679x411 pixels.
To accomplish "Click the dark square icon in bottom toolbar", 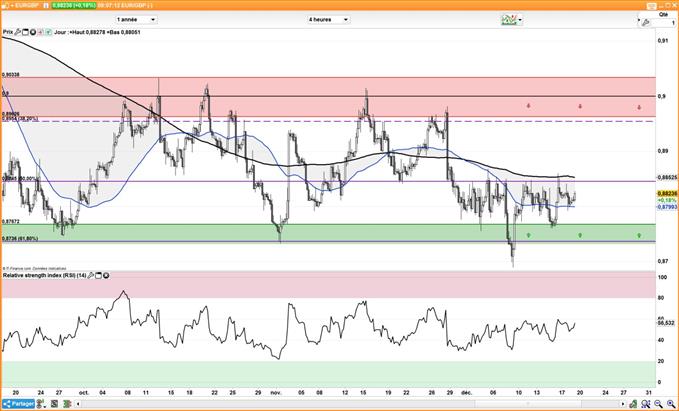I will pos(55,404).
